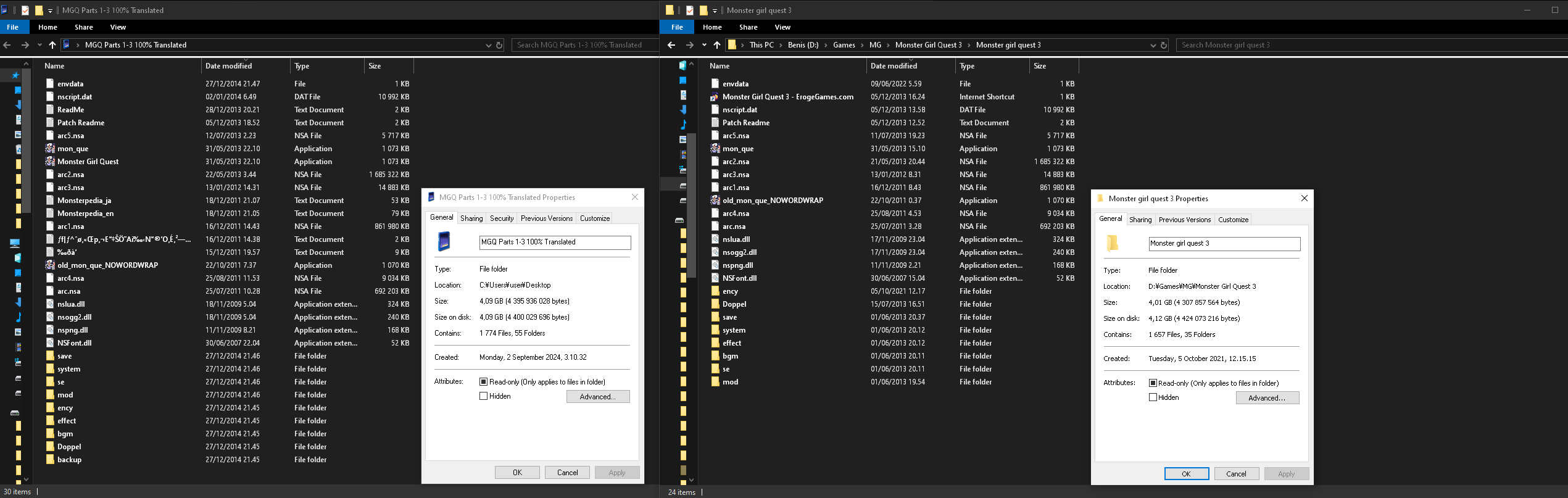Click folder icon in Monster girl quest 3 Properties
The width and height of the screenshot is (1568, 498).
click(x=1112, y=243)
